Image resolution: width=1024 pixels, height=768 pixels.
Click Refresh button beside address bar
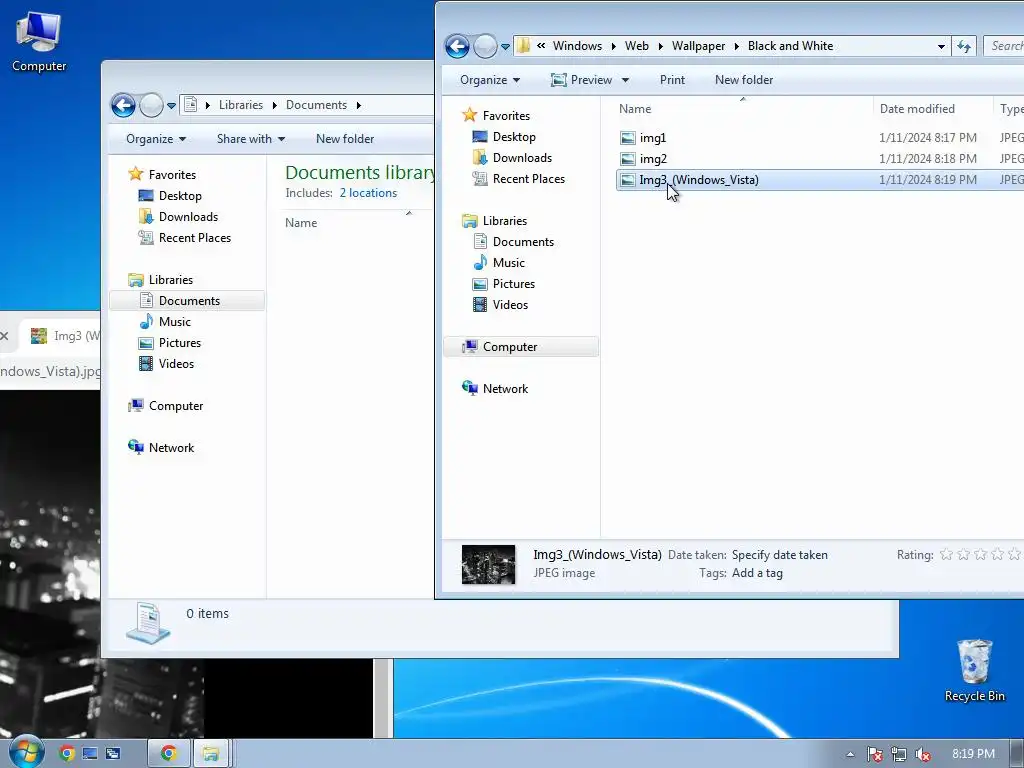coord(964,46)
